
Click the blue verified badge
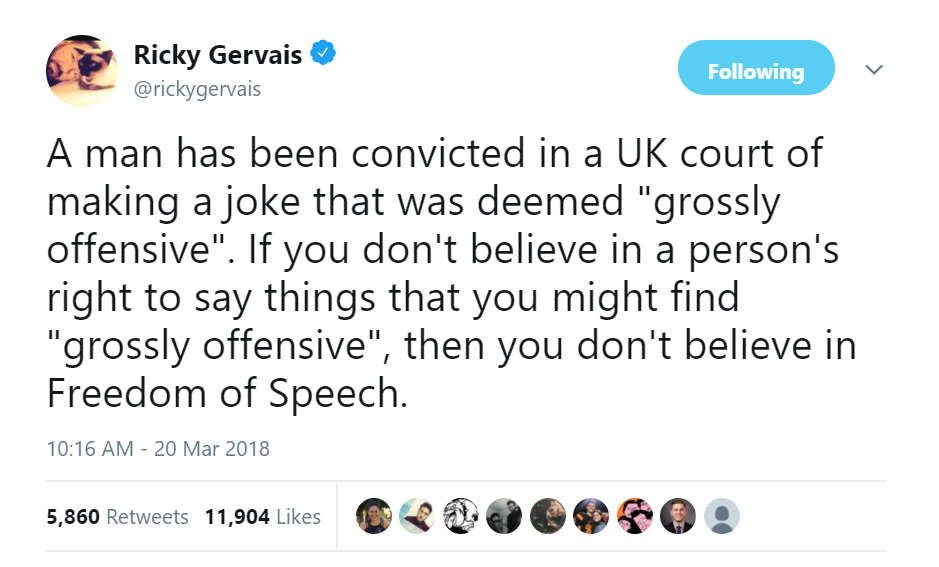[x=323, y=53]
